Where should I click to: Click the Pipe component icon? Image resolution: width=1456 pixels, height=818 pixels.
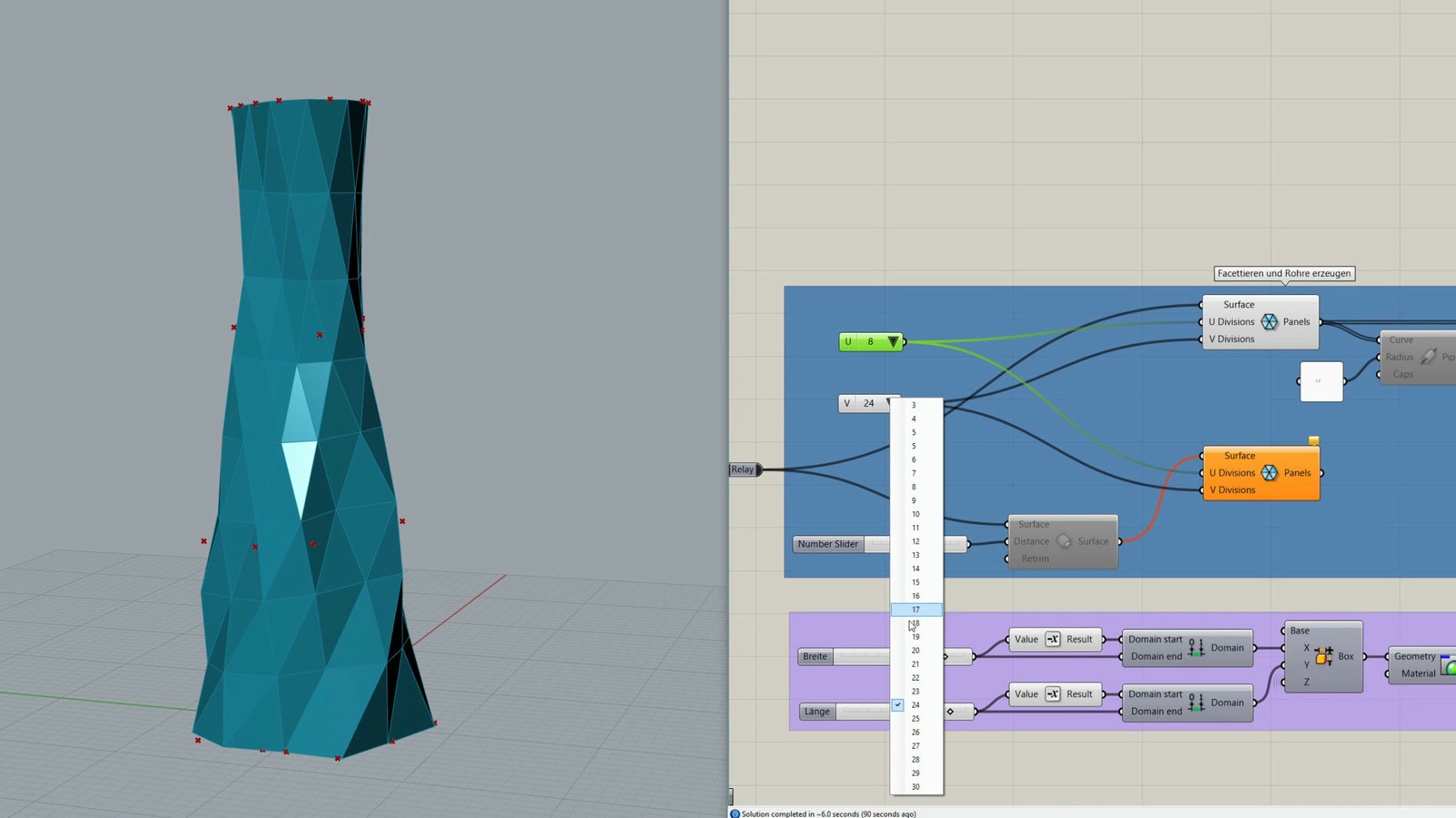1428,357
